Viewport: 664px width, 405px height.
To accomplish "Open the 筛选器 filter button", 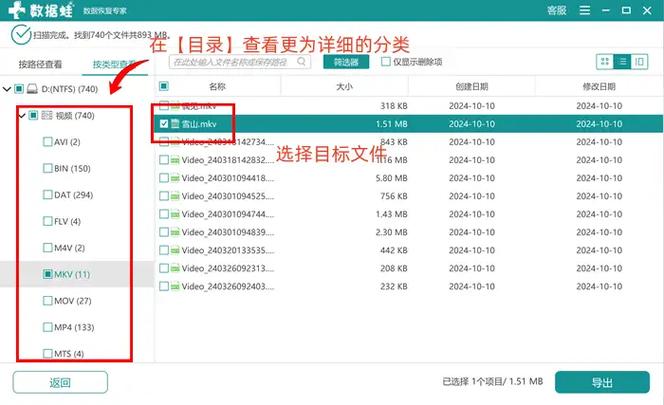I will tap(346, 62).
